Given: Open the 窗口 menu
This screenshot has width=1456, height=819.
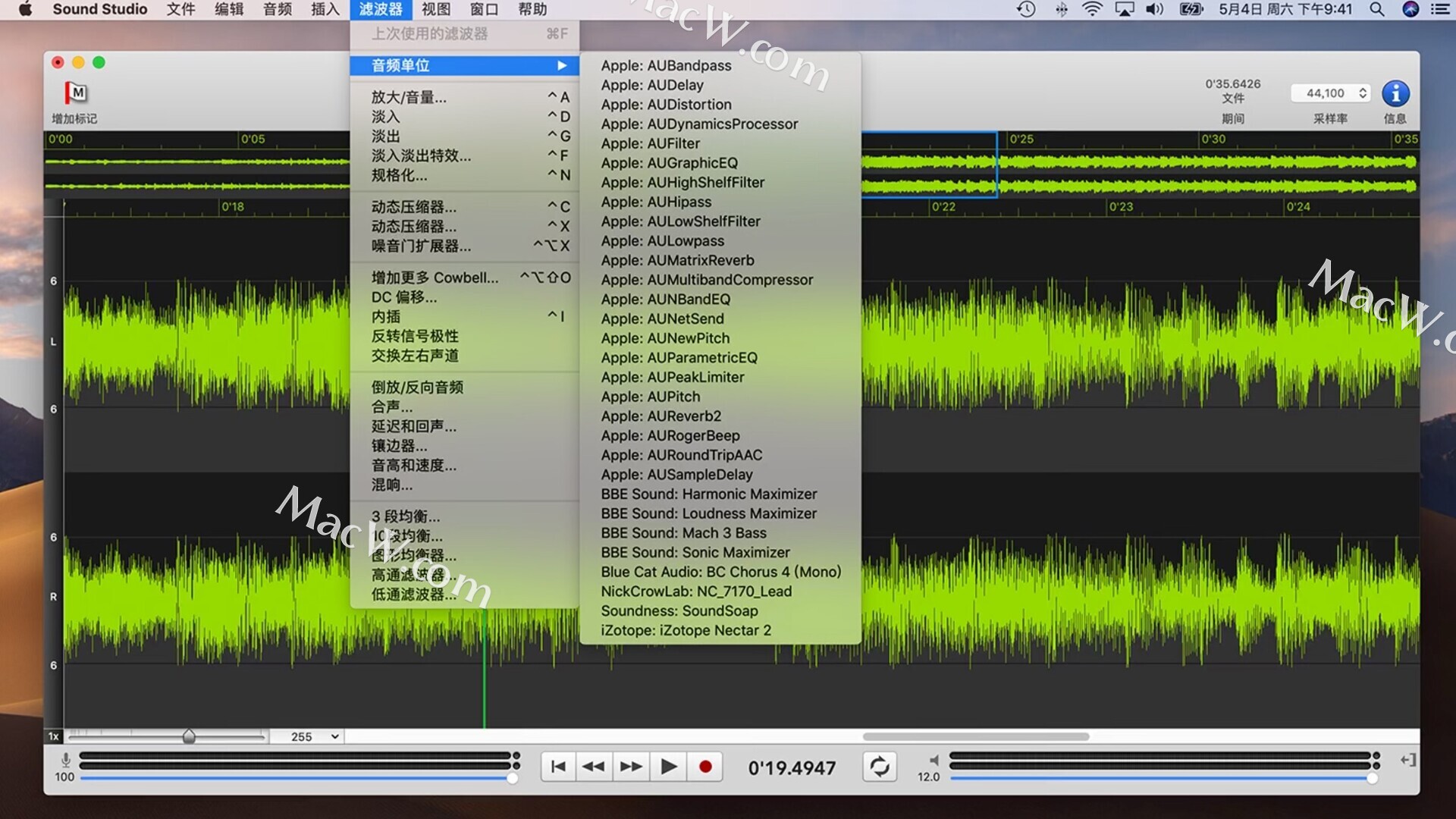Looking at the screenshot, I should pos(484,9).
